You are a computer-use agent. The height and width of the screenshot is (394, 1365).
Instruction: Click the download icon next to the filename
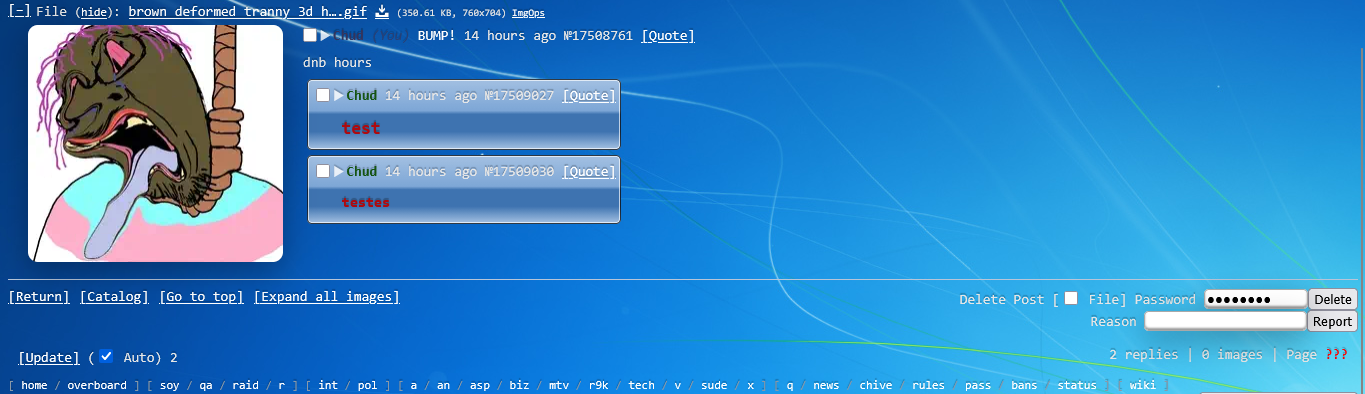pos(382,13)
